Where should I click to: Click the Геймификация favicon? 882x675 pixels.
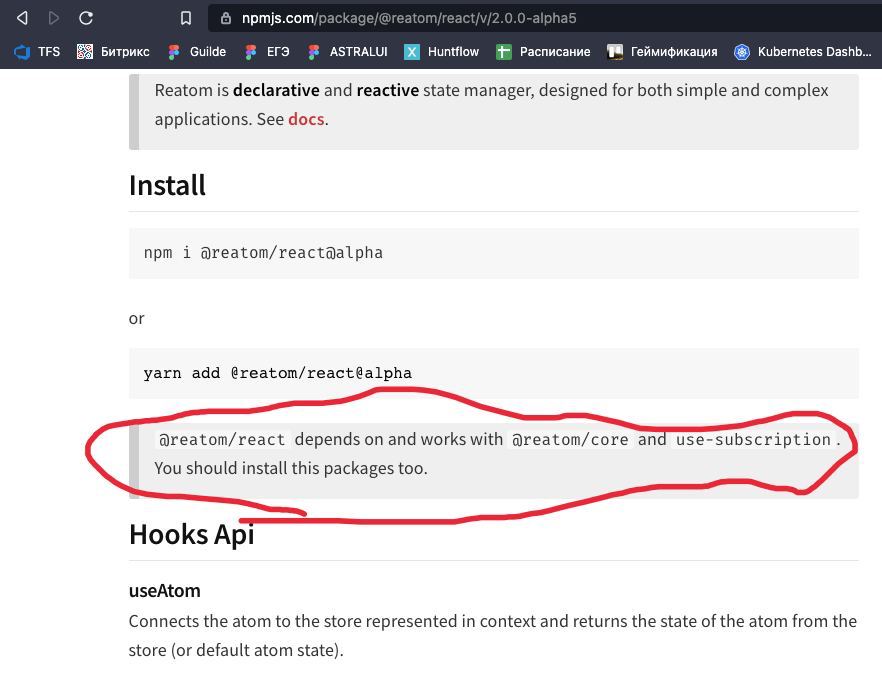tap(615, 52)
